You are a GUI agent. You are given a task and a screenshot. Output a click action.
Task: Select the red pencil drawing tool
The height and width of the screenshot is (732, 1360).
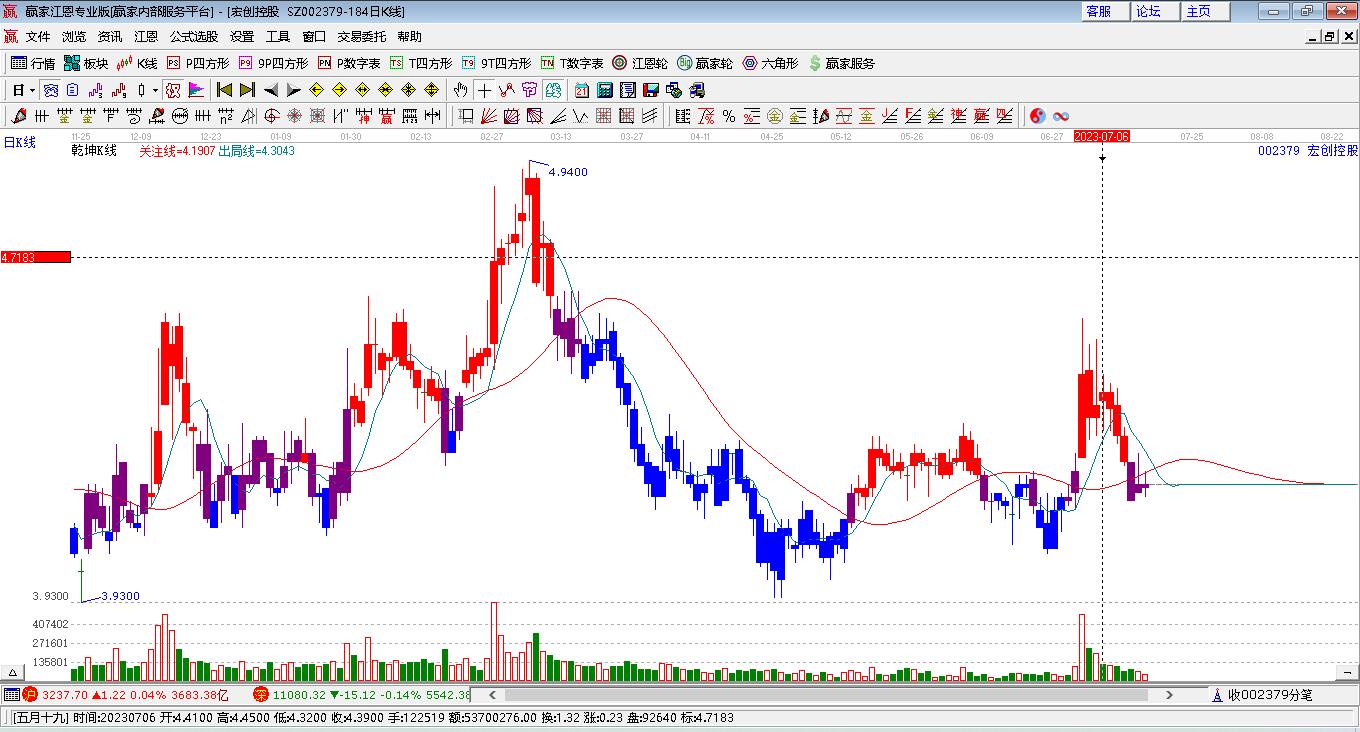click(x=18, y=116)
